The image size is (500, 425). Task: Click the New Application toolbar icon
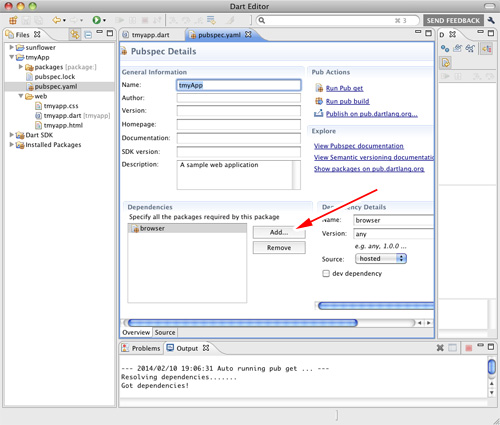[13, 20]
